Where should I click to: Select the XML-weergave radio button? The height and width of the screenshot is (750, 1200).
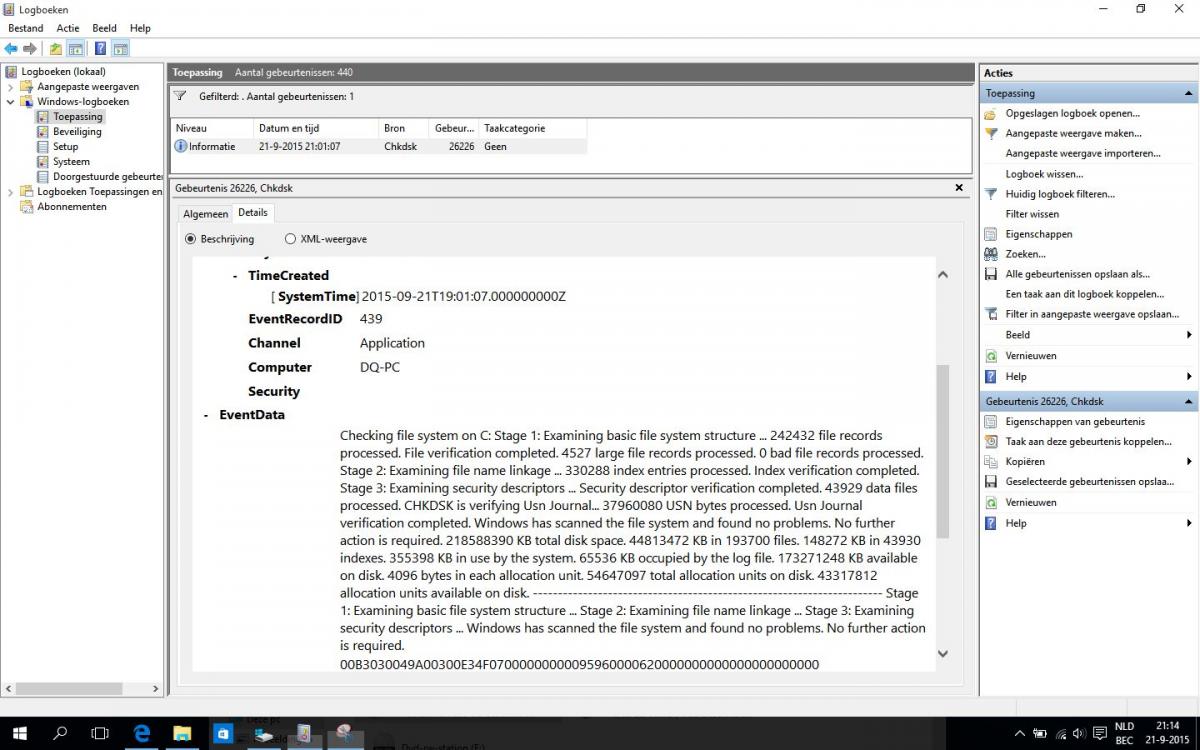click(290, 239)
